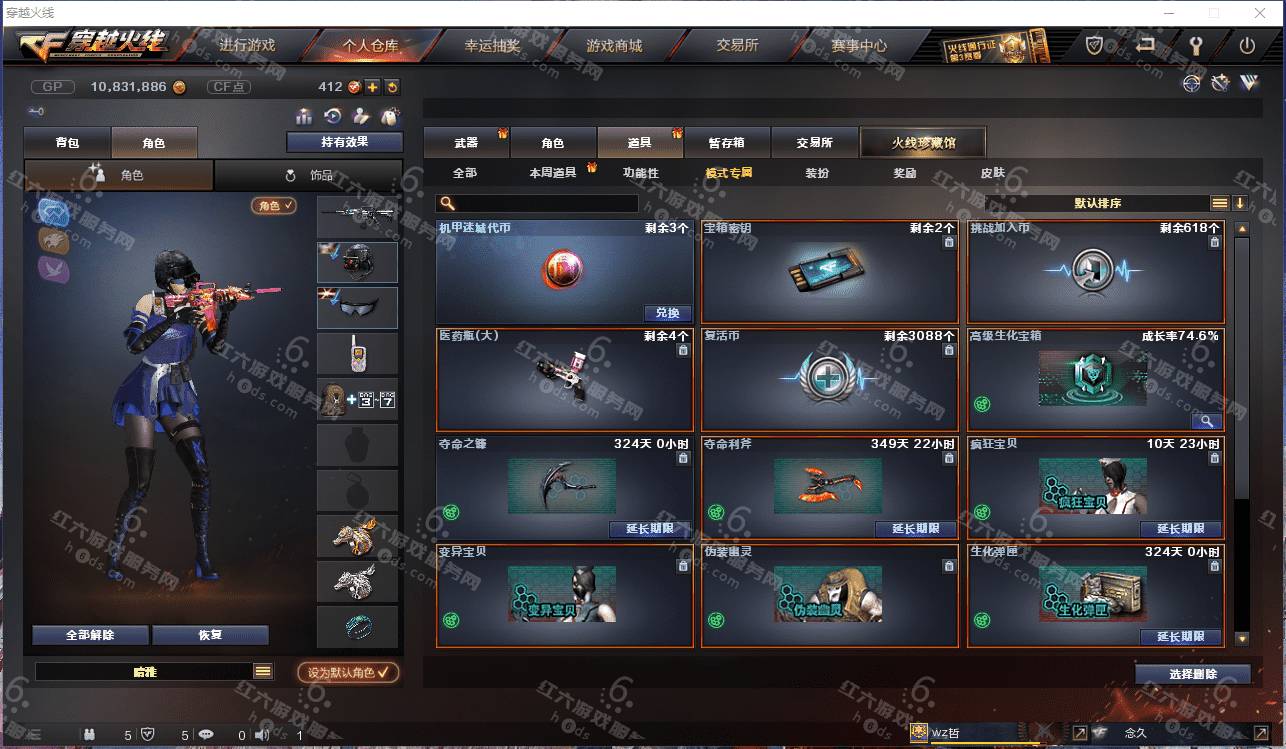Click the 选择删除 button
The height and width of the screenshot is (749, 1286).
coord(1193,674)
